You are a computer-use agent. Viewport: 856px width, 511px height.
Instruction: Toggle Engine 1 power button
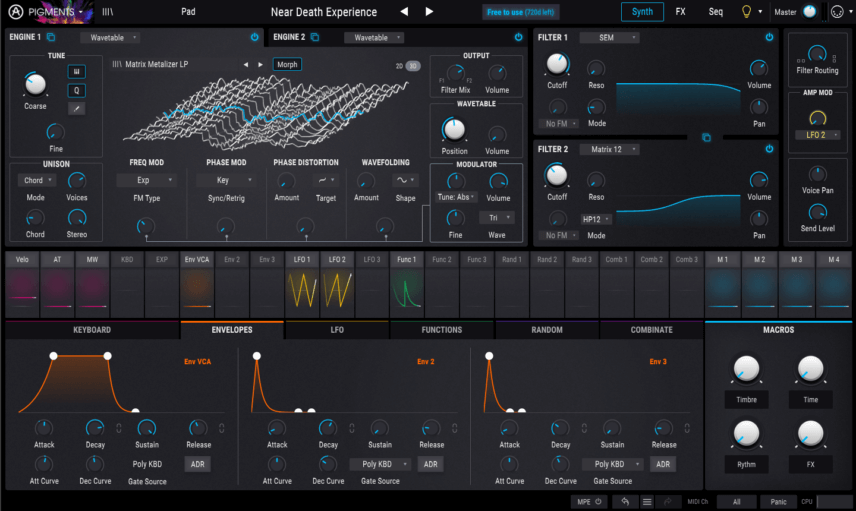(x=254, y=37)
